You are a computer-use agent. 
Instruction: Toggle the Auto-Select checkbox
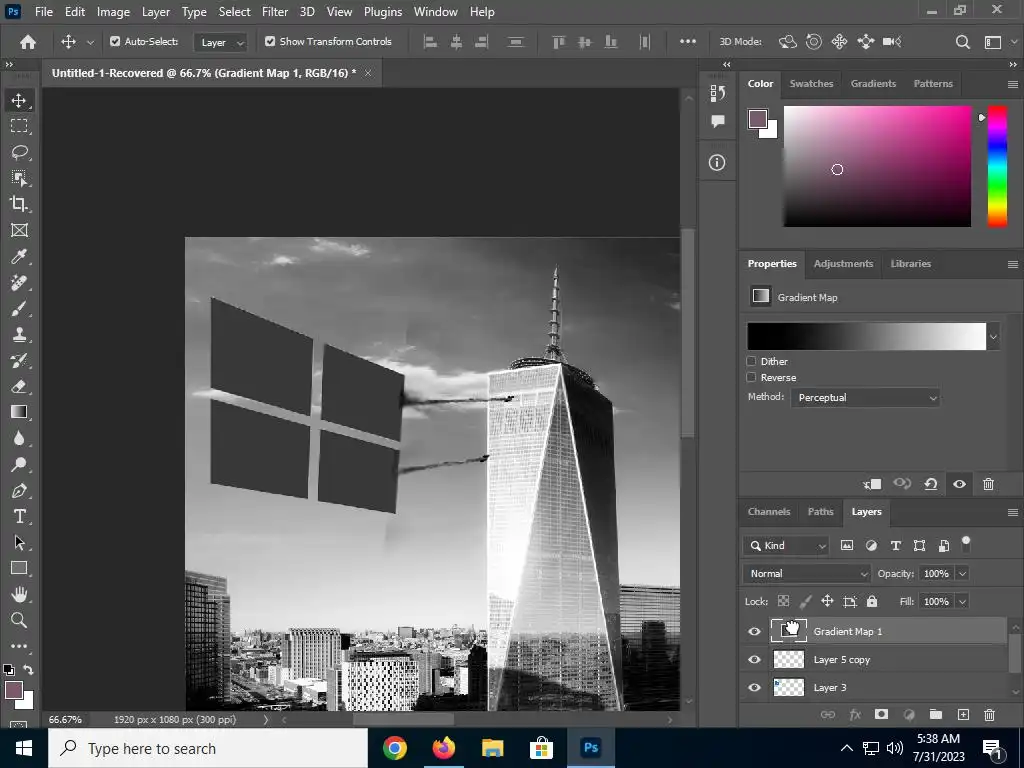pyautogui.click(x=115, y=41)
